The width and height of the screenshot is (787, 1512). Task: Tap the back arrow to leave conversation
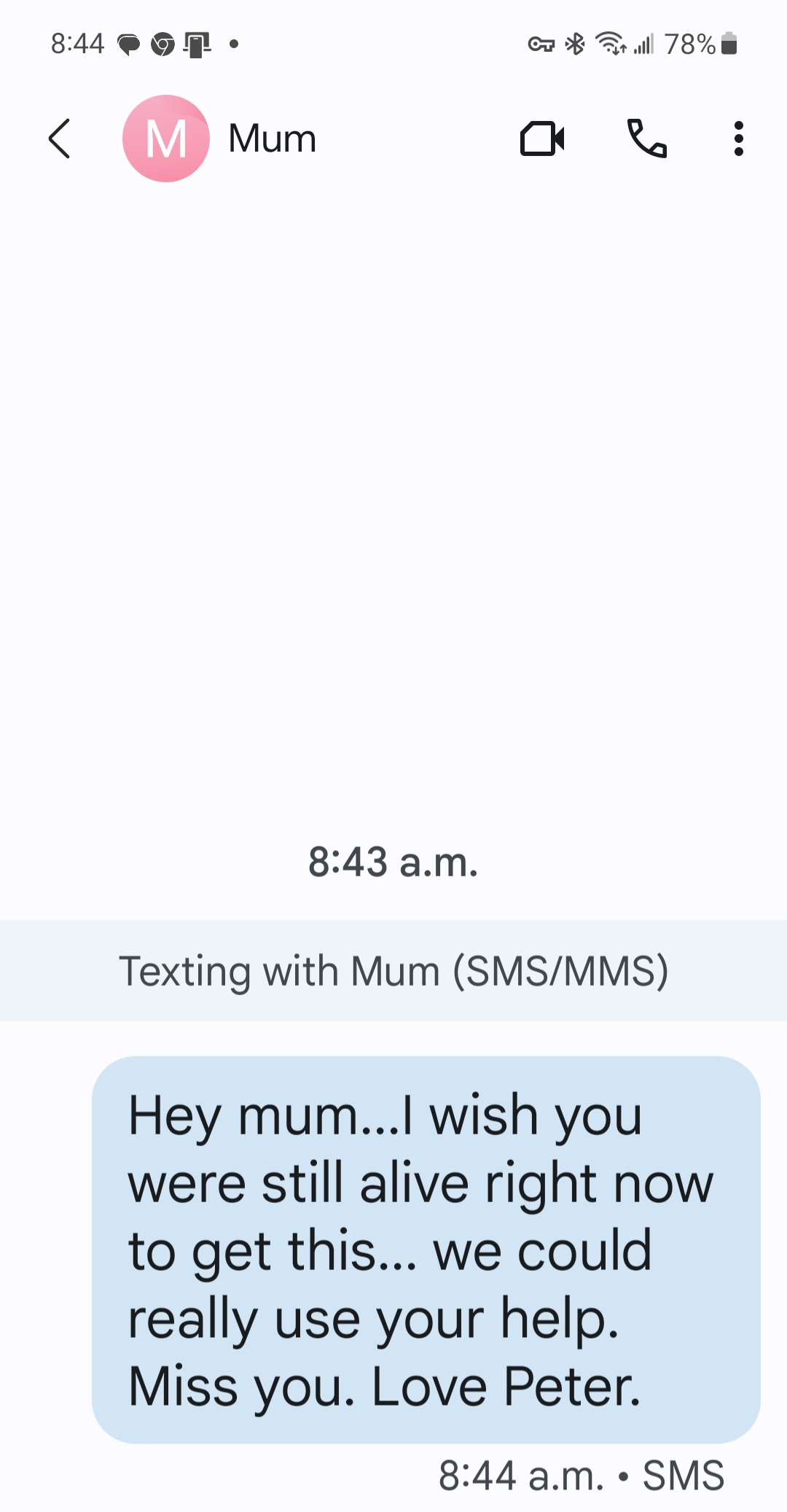tap(60, 139)
